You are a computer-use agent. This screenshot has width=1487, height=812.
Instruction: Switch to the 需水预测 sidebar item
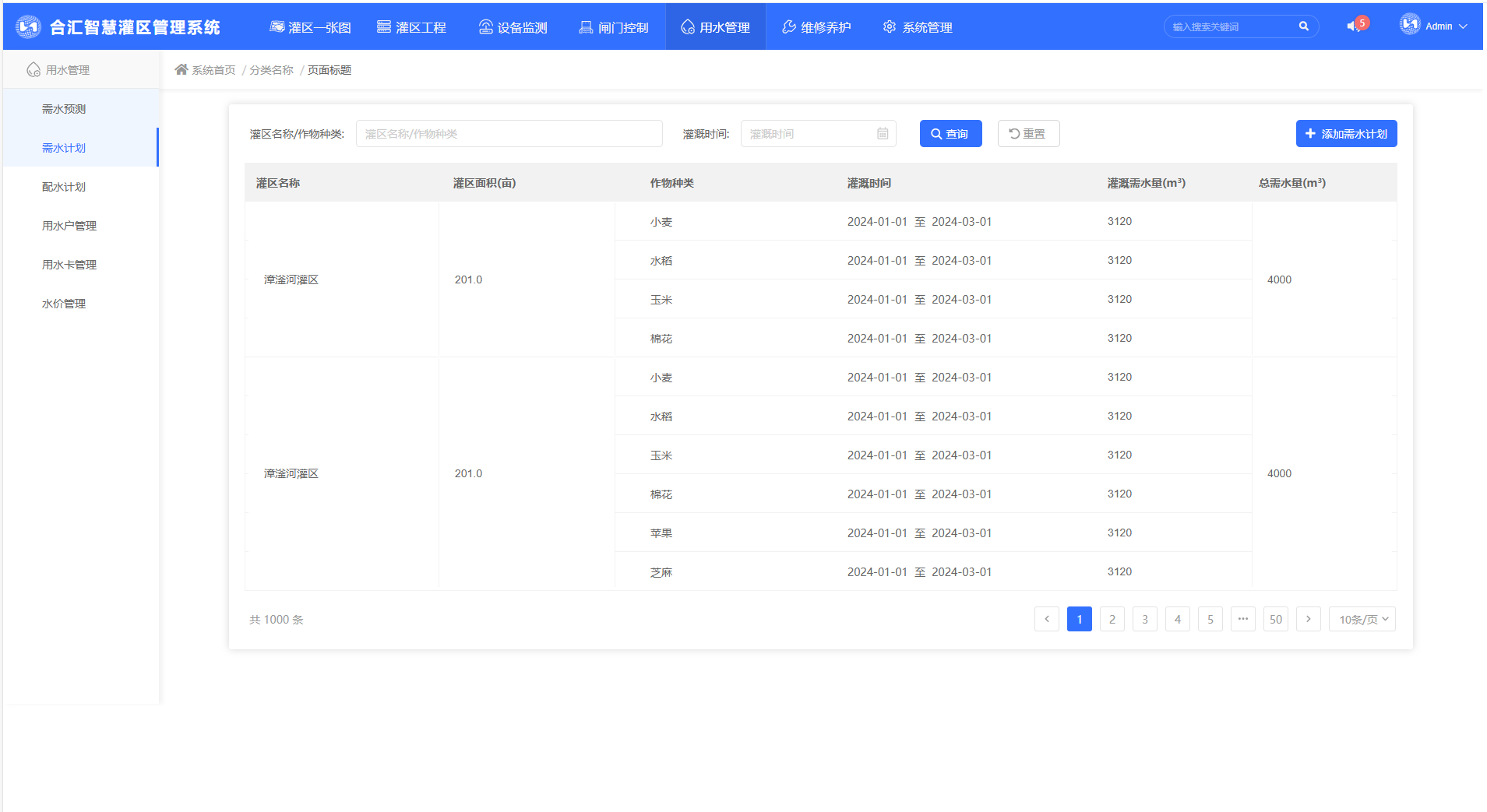(x=64, y=108)
